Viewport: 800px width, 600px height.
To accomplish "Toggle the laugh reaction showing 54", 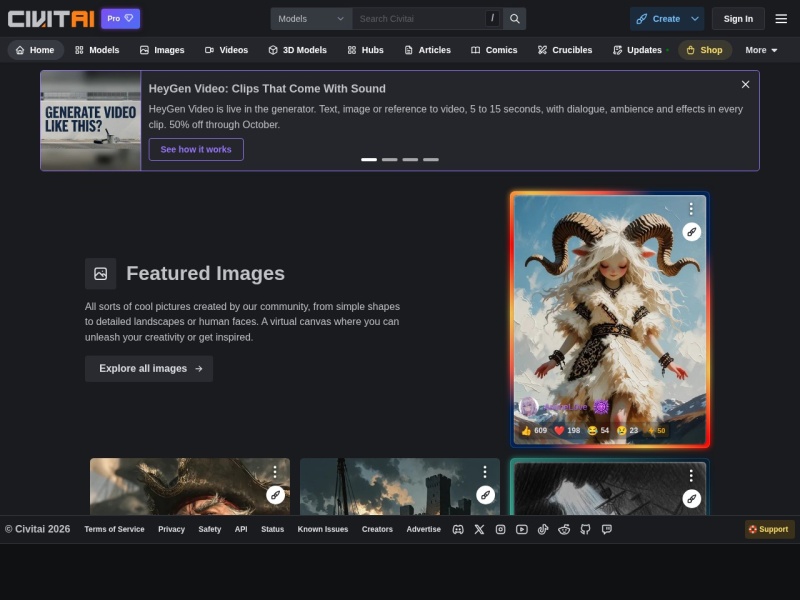I will (x=598, y=431).
